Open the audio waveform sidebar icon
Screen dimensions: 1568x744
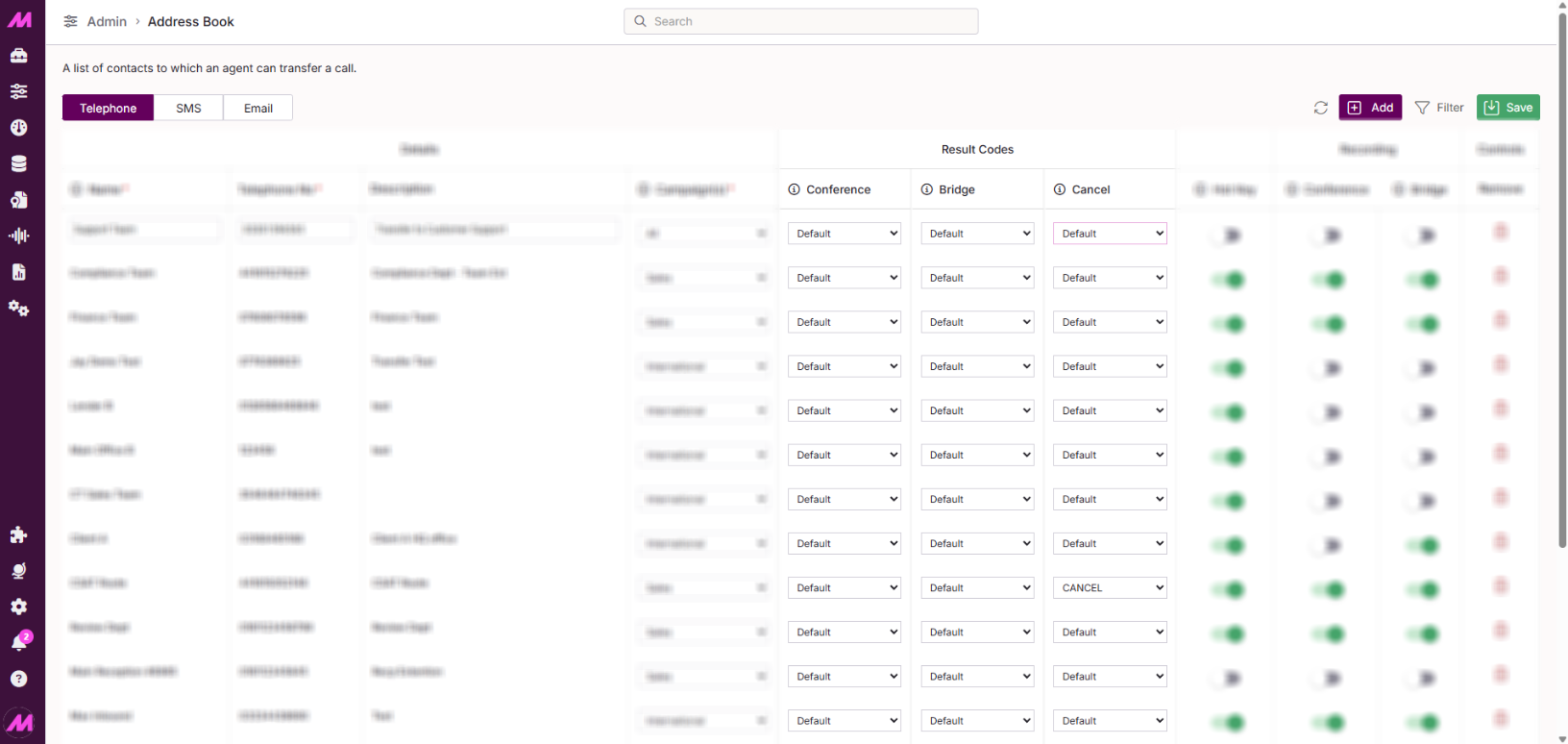pyautogui.click(x=19, y=236)
